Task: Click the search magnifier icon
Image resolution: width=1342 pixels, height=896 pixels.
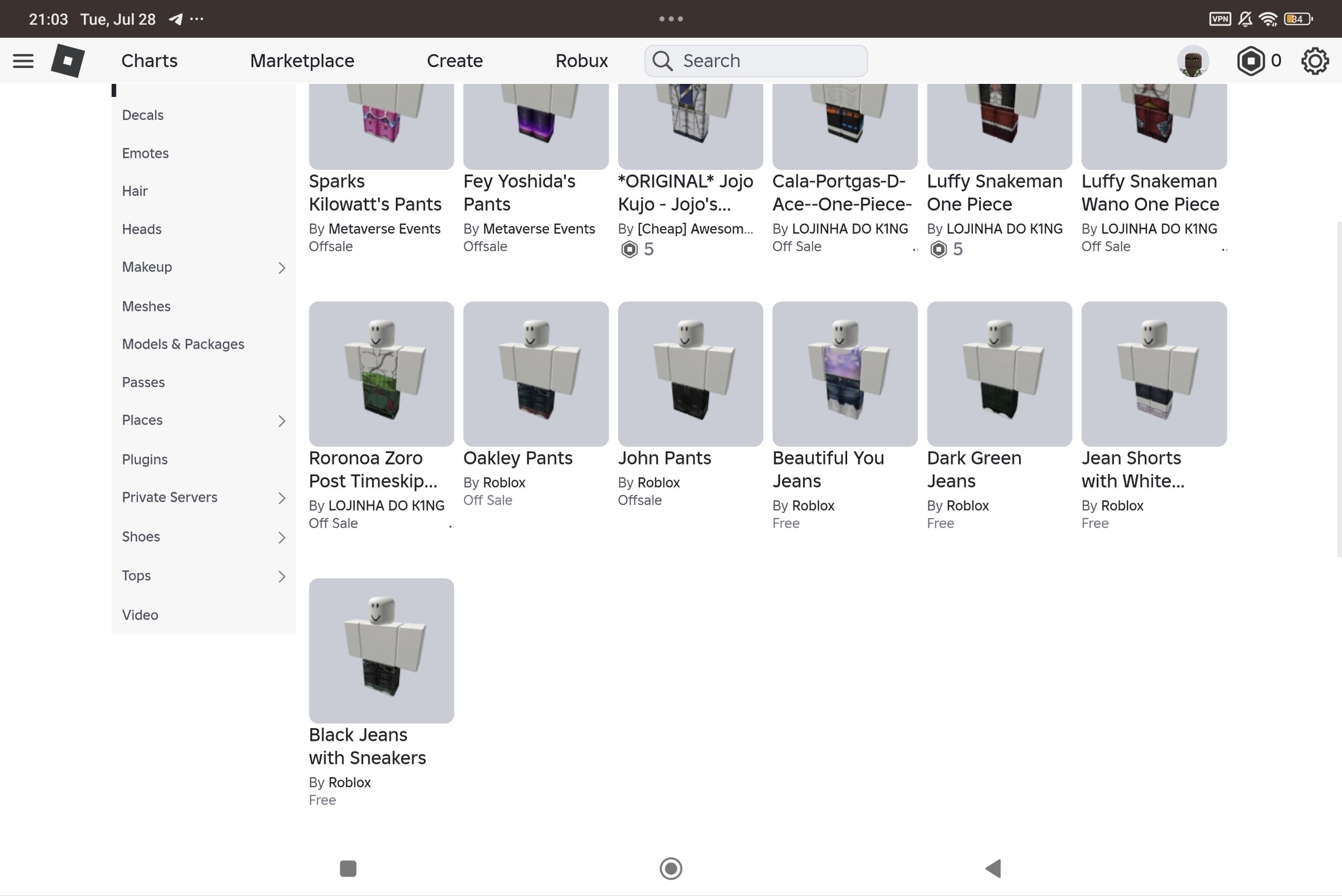Action: point(663,61)
